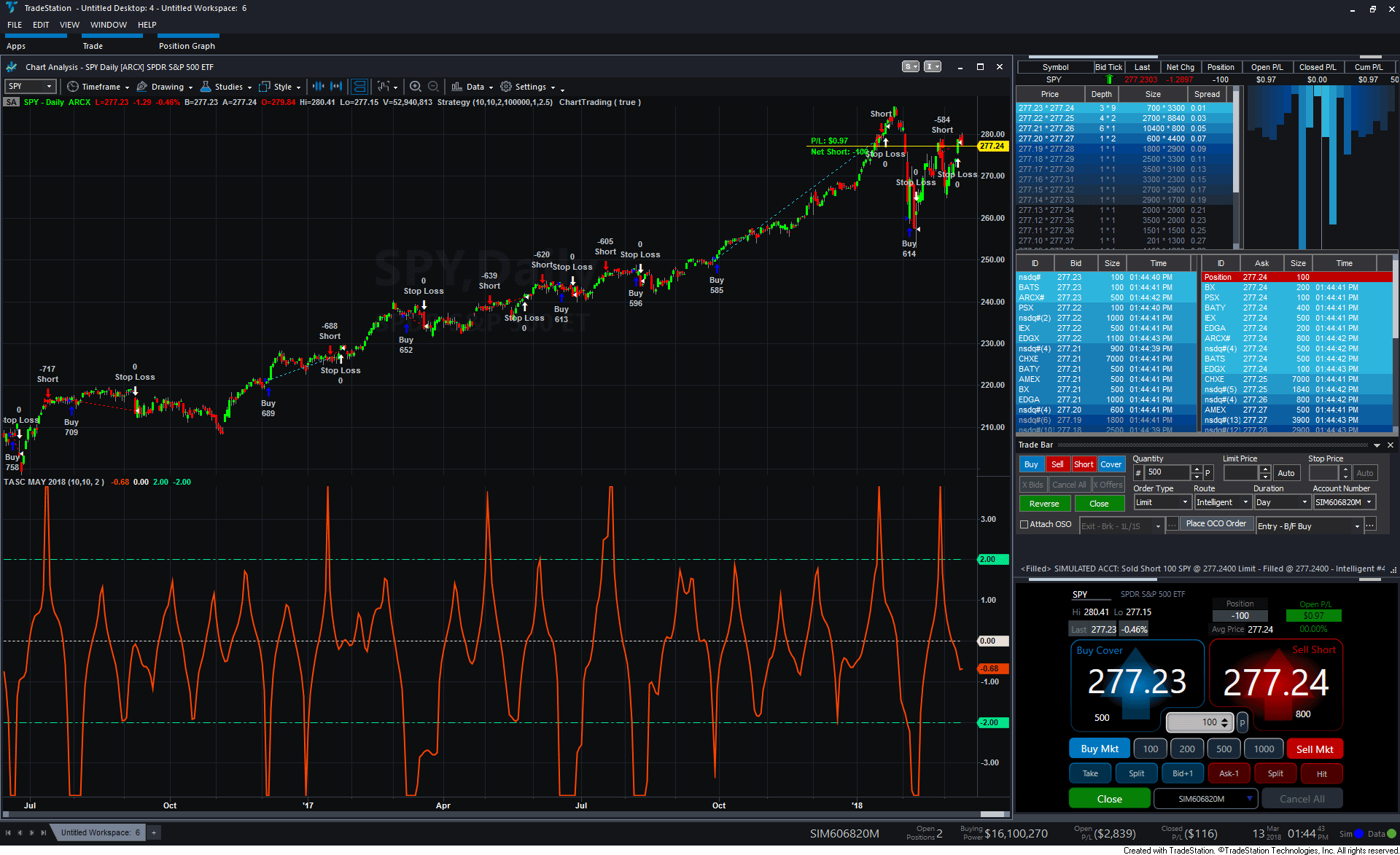This screenshot has width=1400, height=855.
Task: Click the red Short button in Trade Bar
Action: pos(1084,464)
